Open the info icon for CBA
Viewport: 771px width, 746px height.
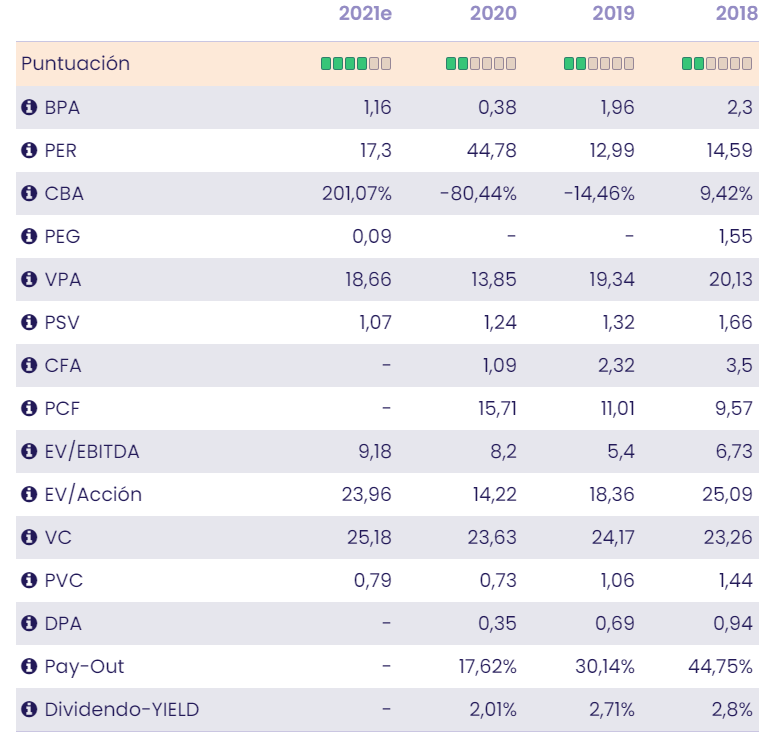(29, 194)
